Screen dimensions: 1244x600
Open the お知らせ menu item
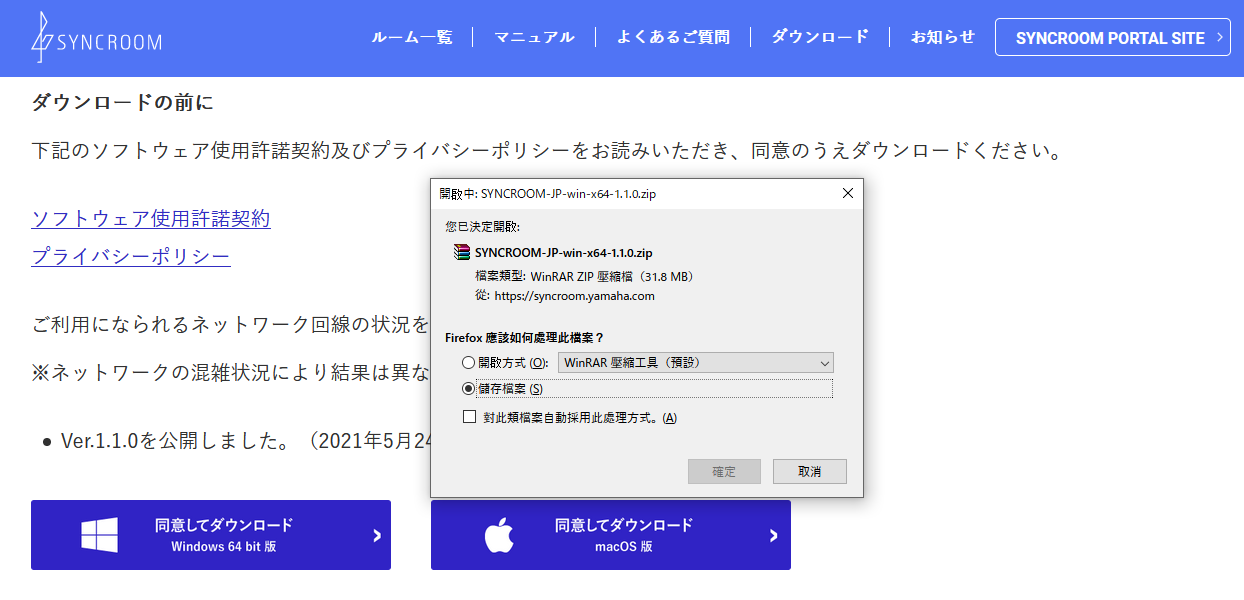[942, 37]
